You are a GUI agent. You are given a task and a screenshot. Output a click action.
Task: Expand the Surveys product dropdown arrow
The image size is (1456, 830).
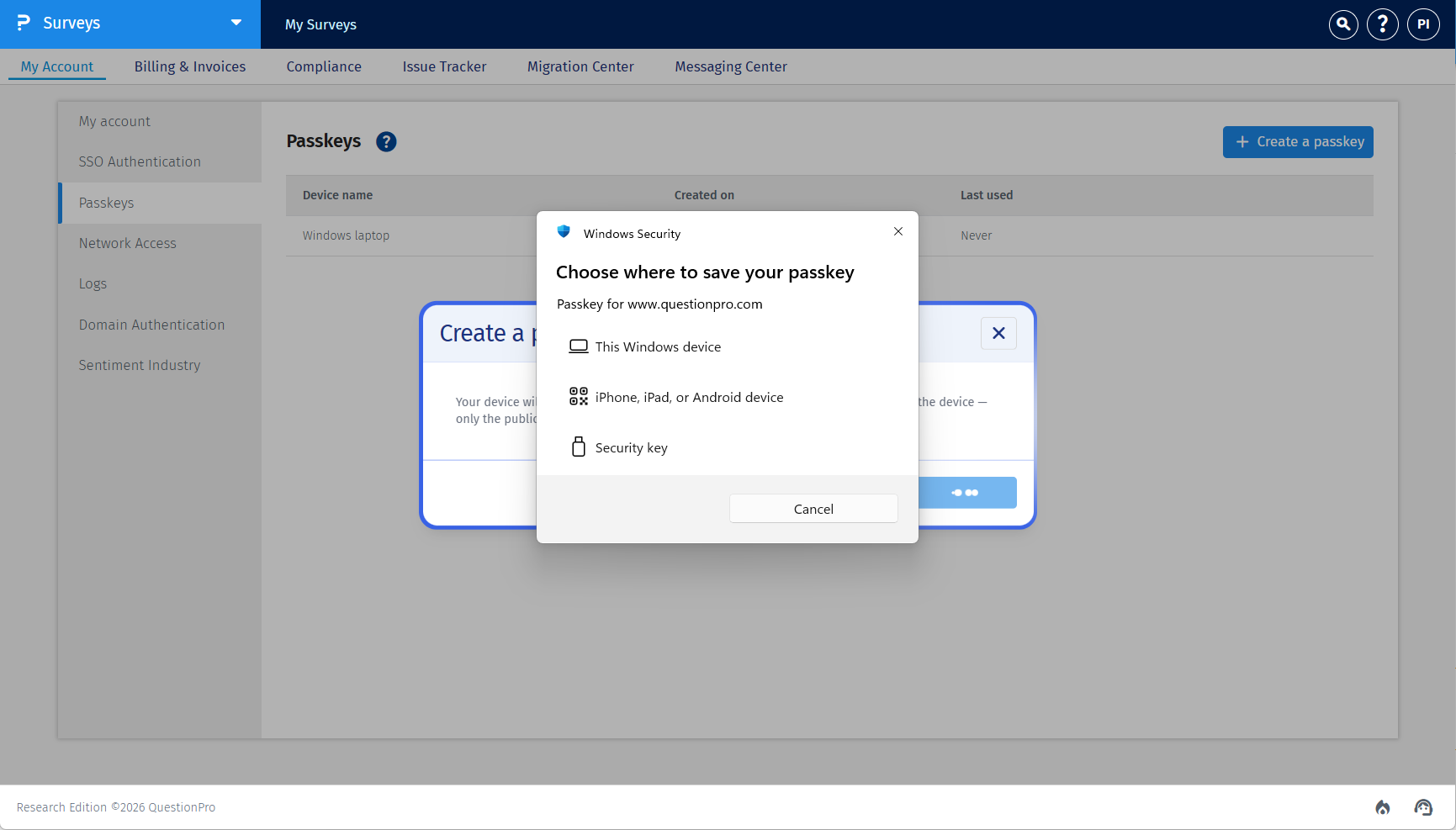[x=236, y=23]
